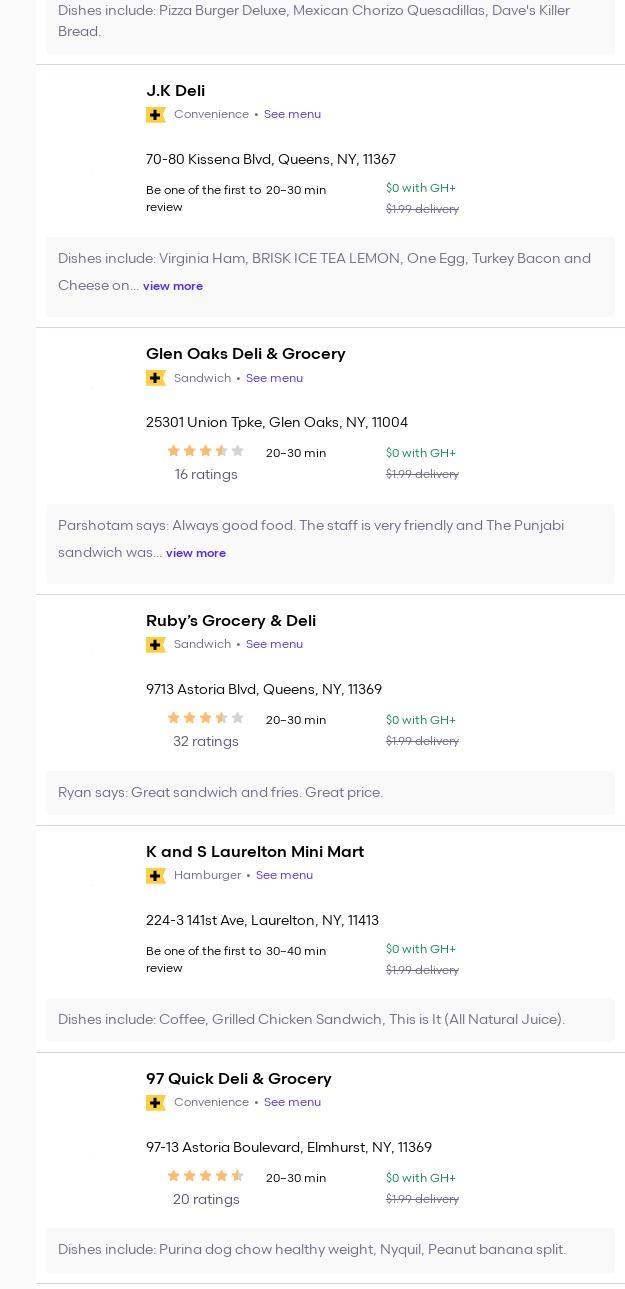Click the star rating for Ruby's Grocery & Deli
Viewport: 625px width, 1289px height.
click(206, 718)
